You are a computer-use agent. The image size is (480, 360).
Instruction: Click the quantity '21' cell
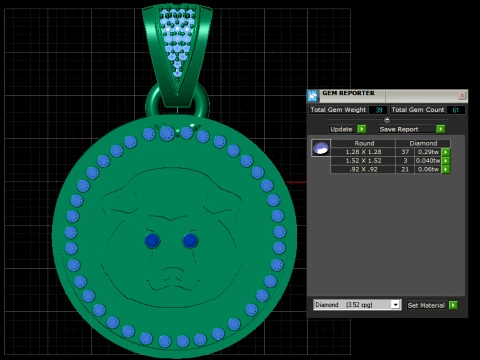tap(405, 169)
